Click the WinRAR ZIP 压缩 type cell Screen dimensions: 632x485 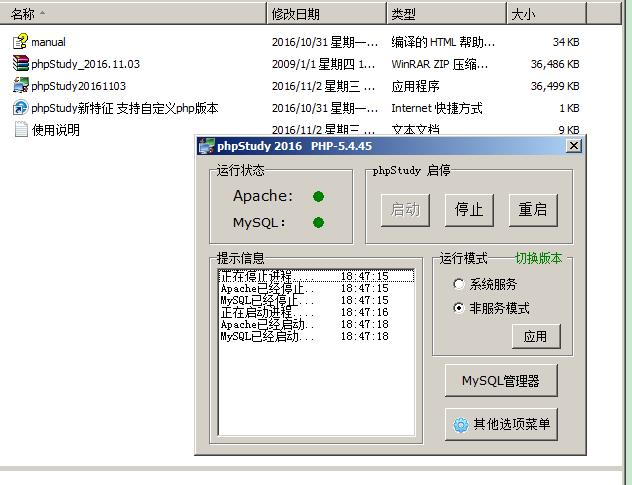pyautogui.click(x=440, y=64)
